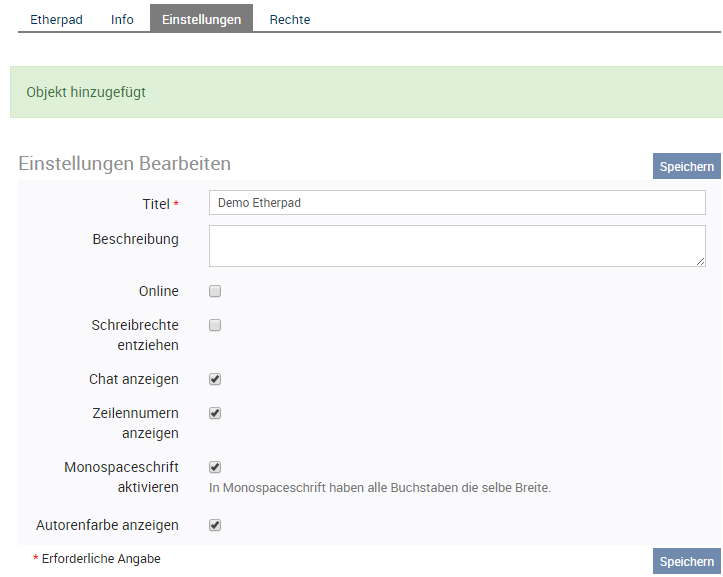Tick the Schreibrechte entziehen checkbox
This screenshot has height=577, width=723.
tap(215, 325)
